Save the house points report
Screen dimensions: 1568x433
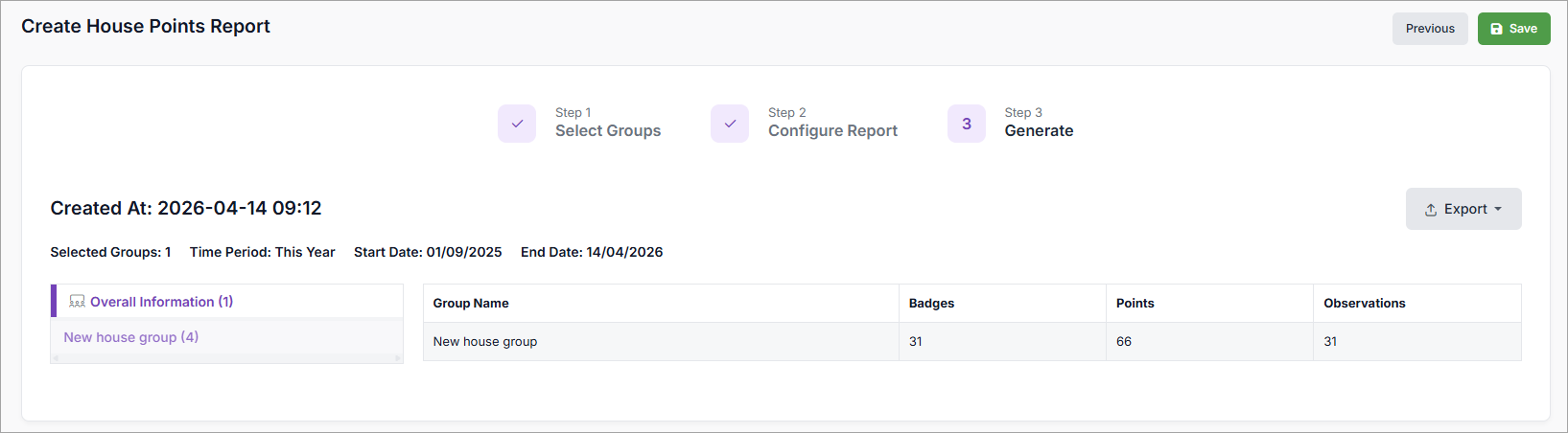pos(1514,29)
